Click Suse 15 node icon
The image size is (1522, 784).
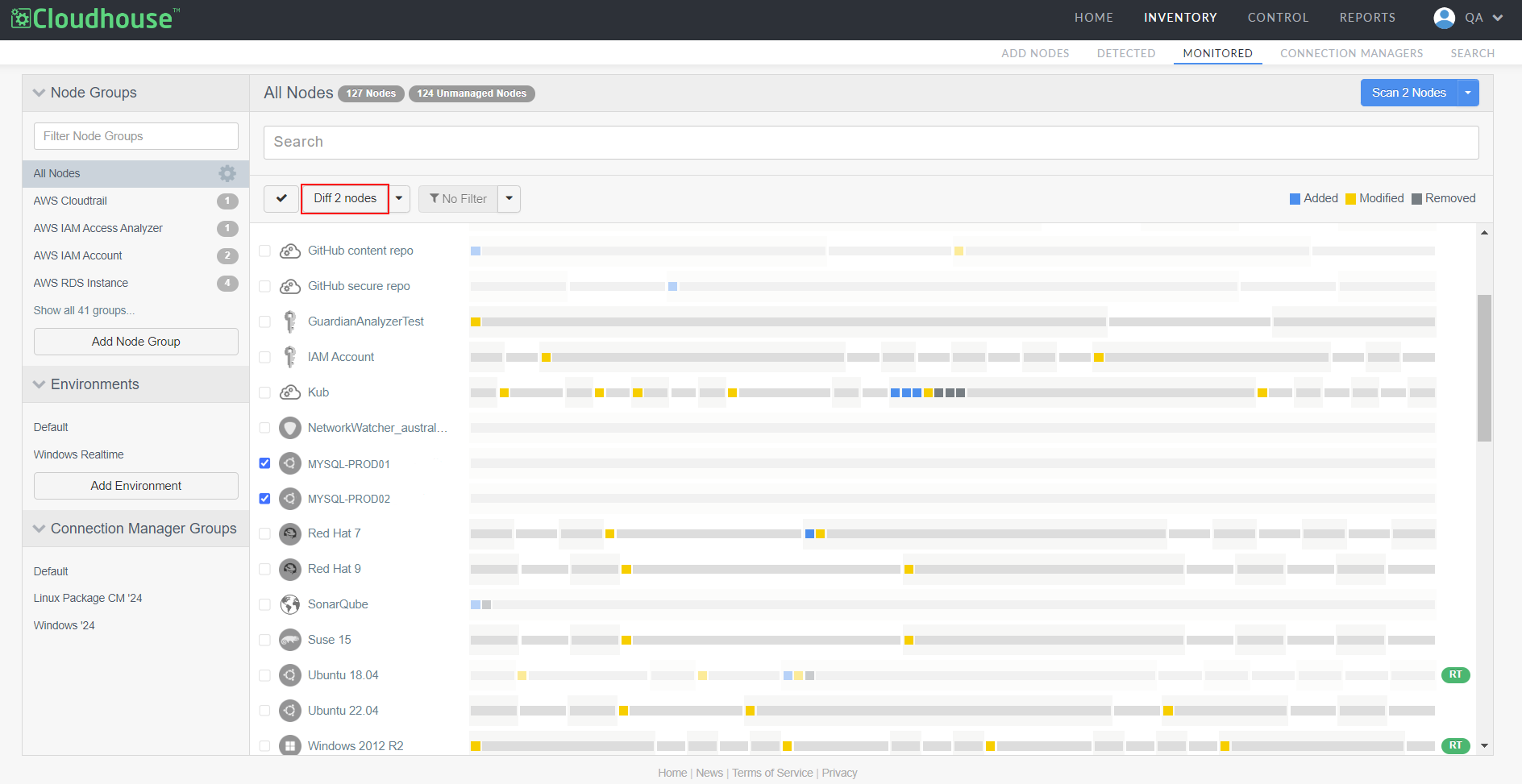tap(290, 640)
